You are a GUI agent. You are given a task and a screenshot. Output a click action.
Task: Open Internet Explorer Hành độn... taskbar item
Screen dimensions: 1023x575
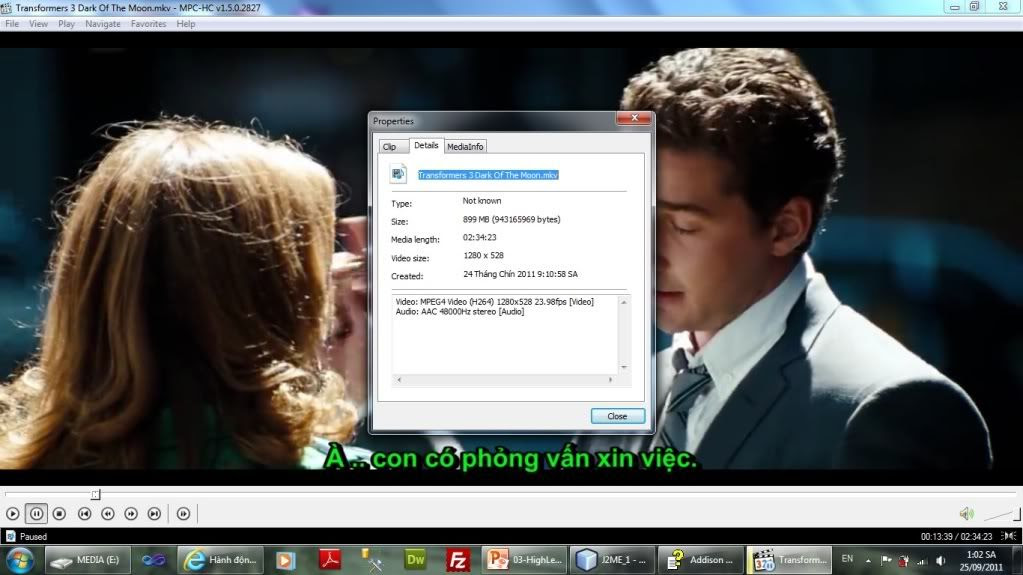click(x=221, y=560)
